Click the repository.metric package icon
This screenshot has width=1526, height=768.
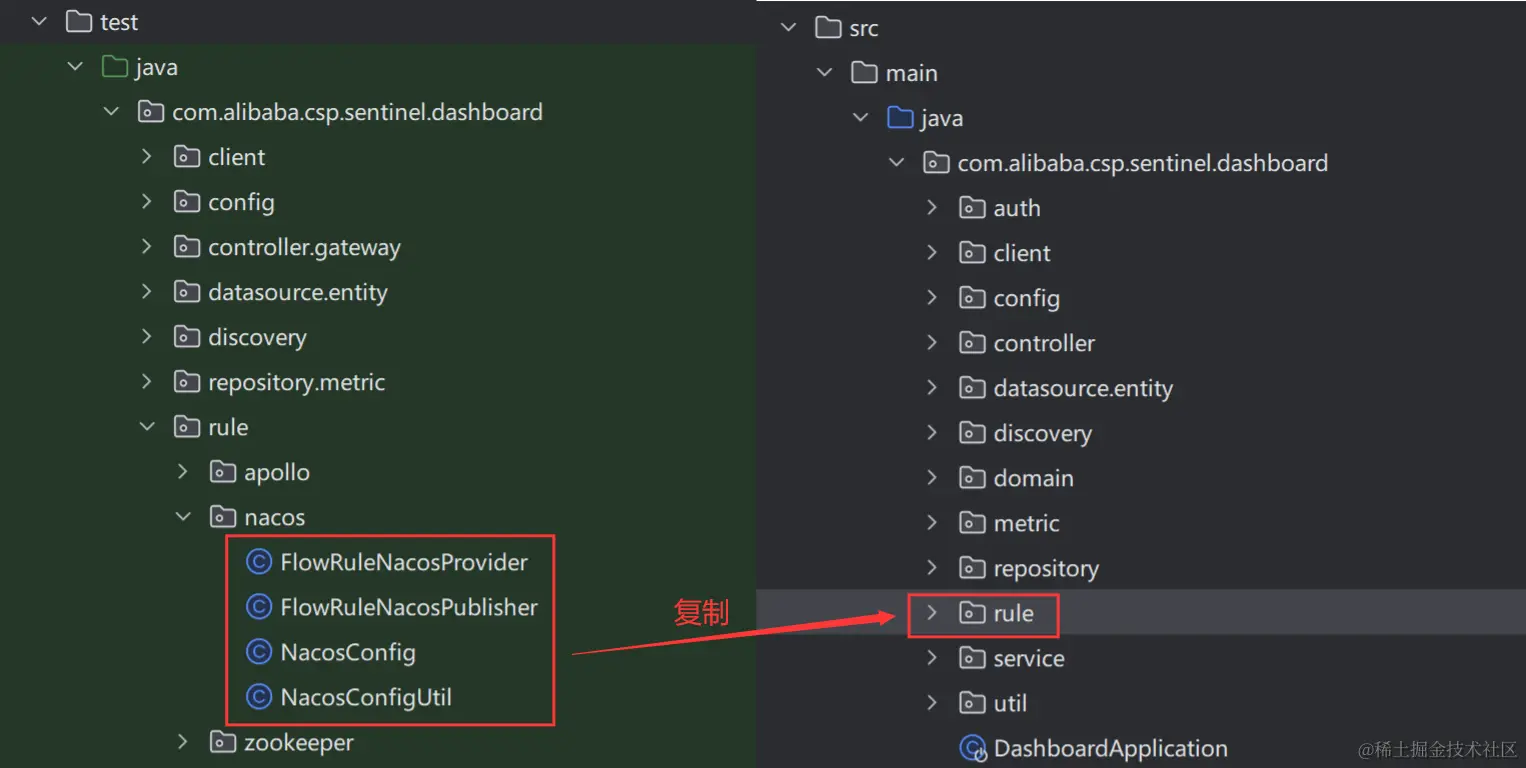186,382
